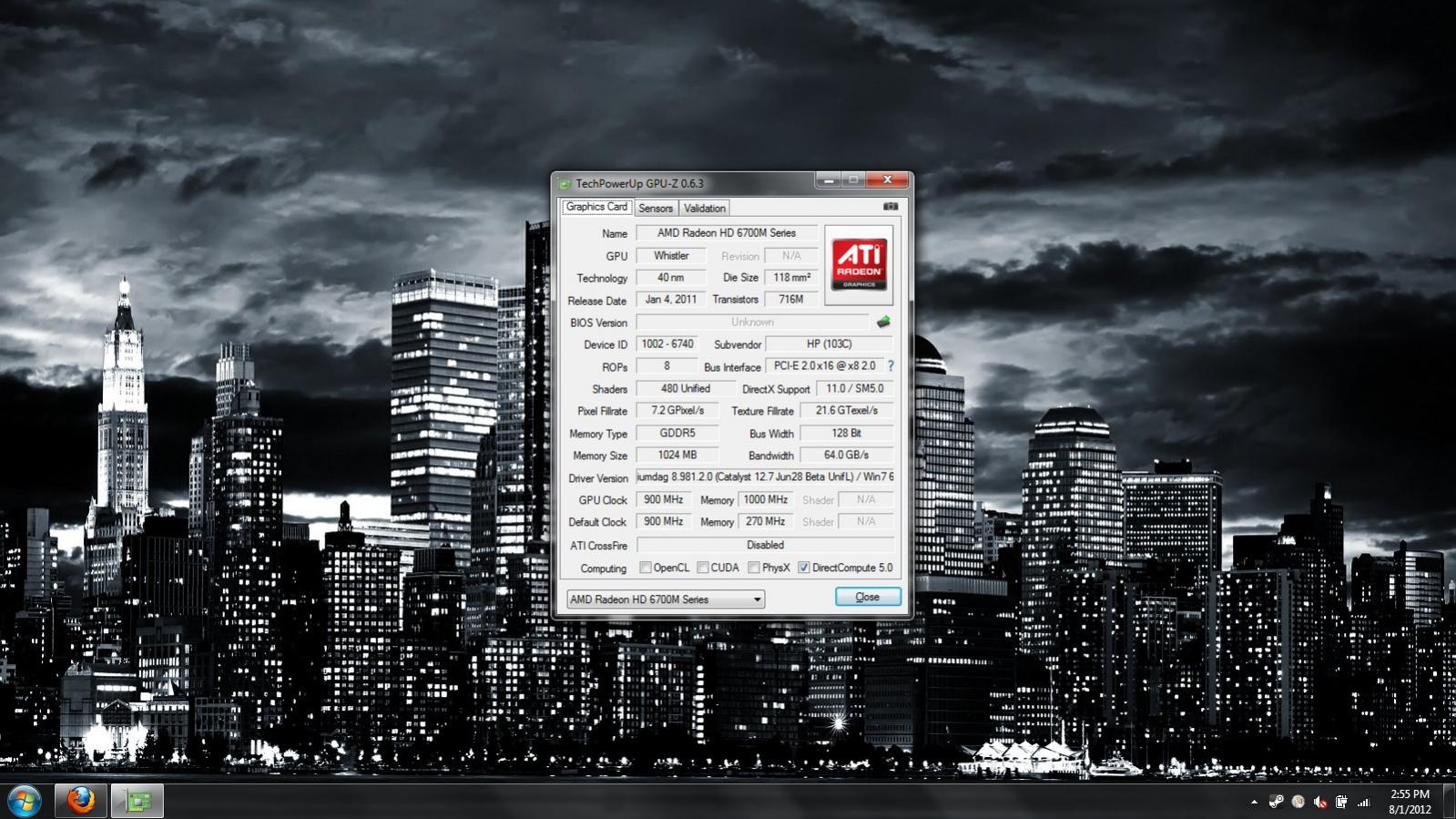1456x819 pixels.
Task: Minimize the GPU-Z window
Action: tap(828, 180)
